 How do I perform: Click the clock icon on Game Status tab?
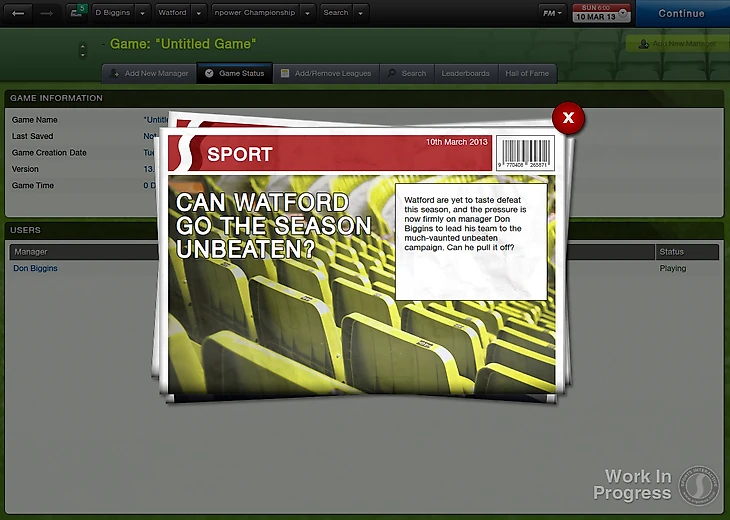[x=209, y=73]
